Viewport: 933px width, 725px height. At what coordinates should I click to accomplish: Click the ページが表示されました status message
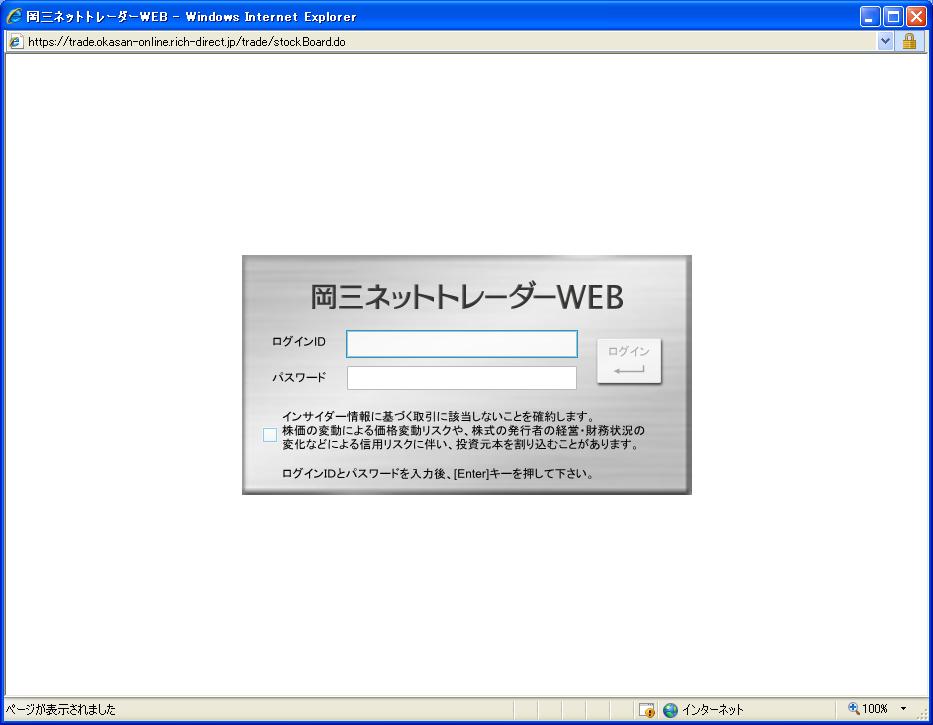point(60,710)
